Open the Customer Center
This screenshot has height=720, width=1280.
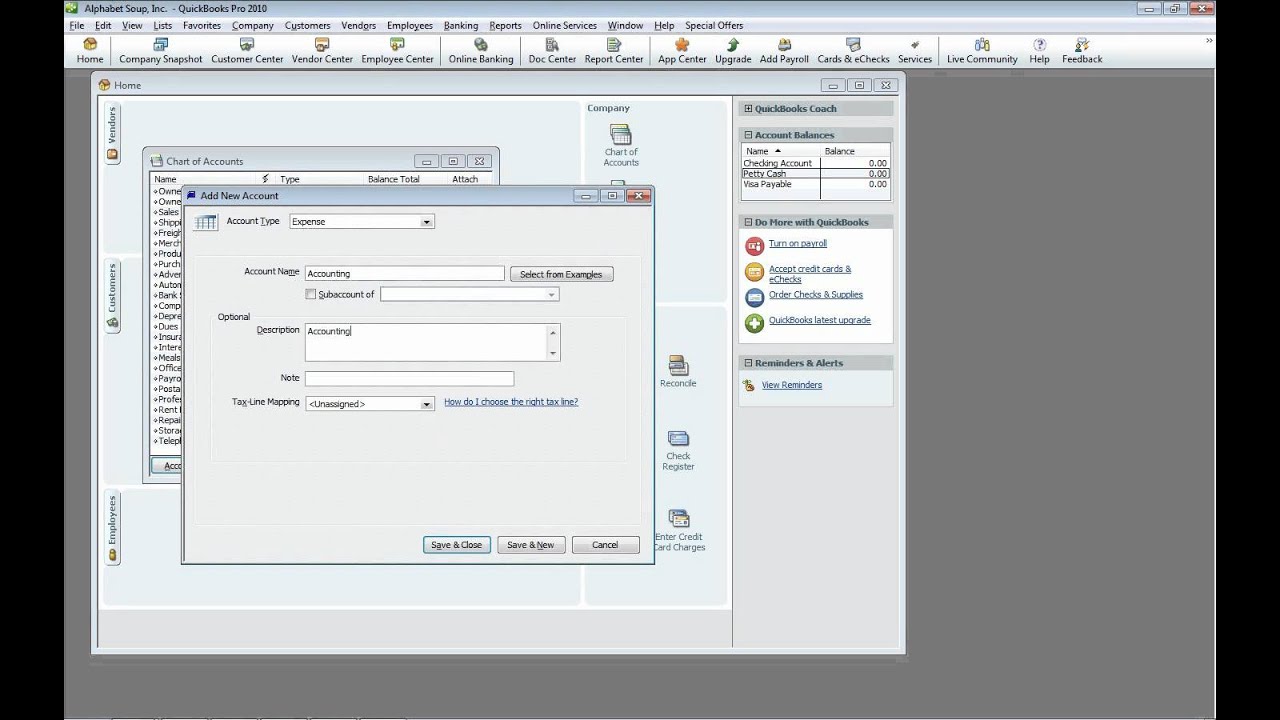[247, 51]
